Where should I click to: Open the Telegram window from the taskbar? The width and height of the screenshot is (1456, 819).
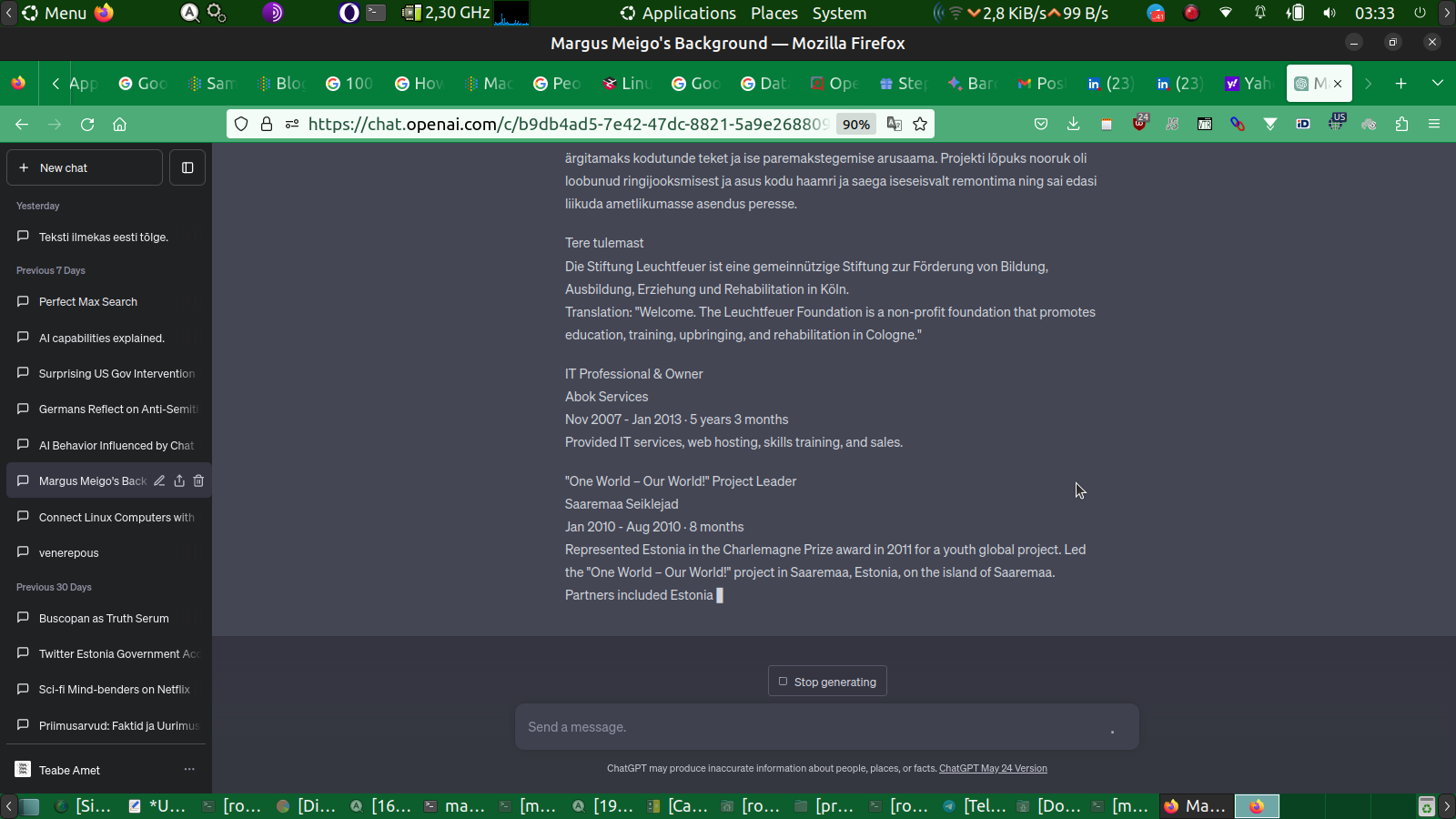976,806
